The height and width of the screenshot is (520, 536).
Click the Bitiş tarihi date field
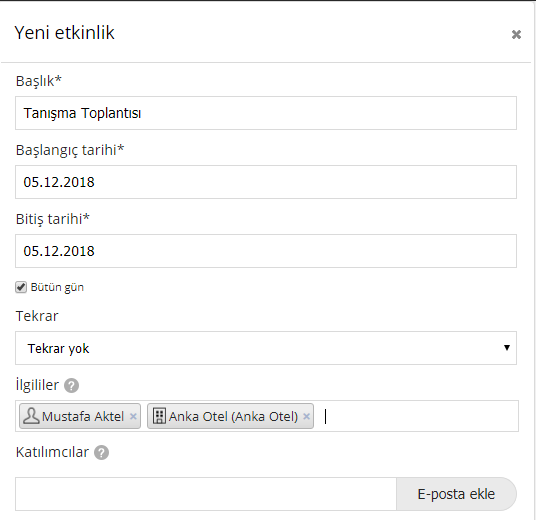266,251
